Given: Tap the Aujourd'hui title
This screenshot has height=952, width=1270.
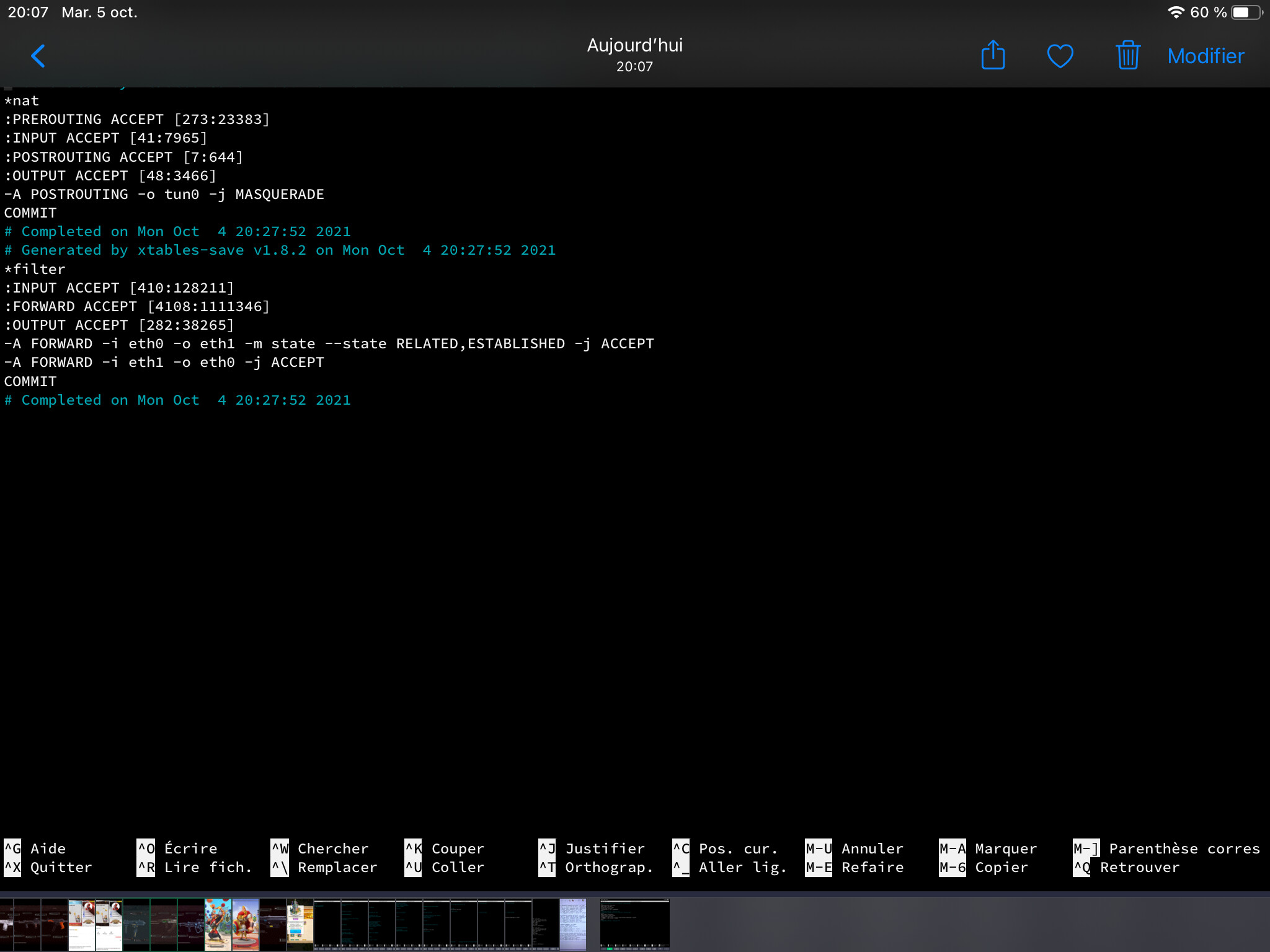Looking at the screenshot, I should pos(634,45).
